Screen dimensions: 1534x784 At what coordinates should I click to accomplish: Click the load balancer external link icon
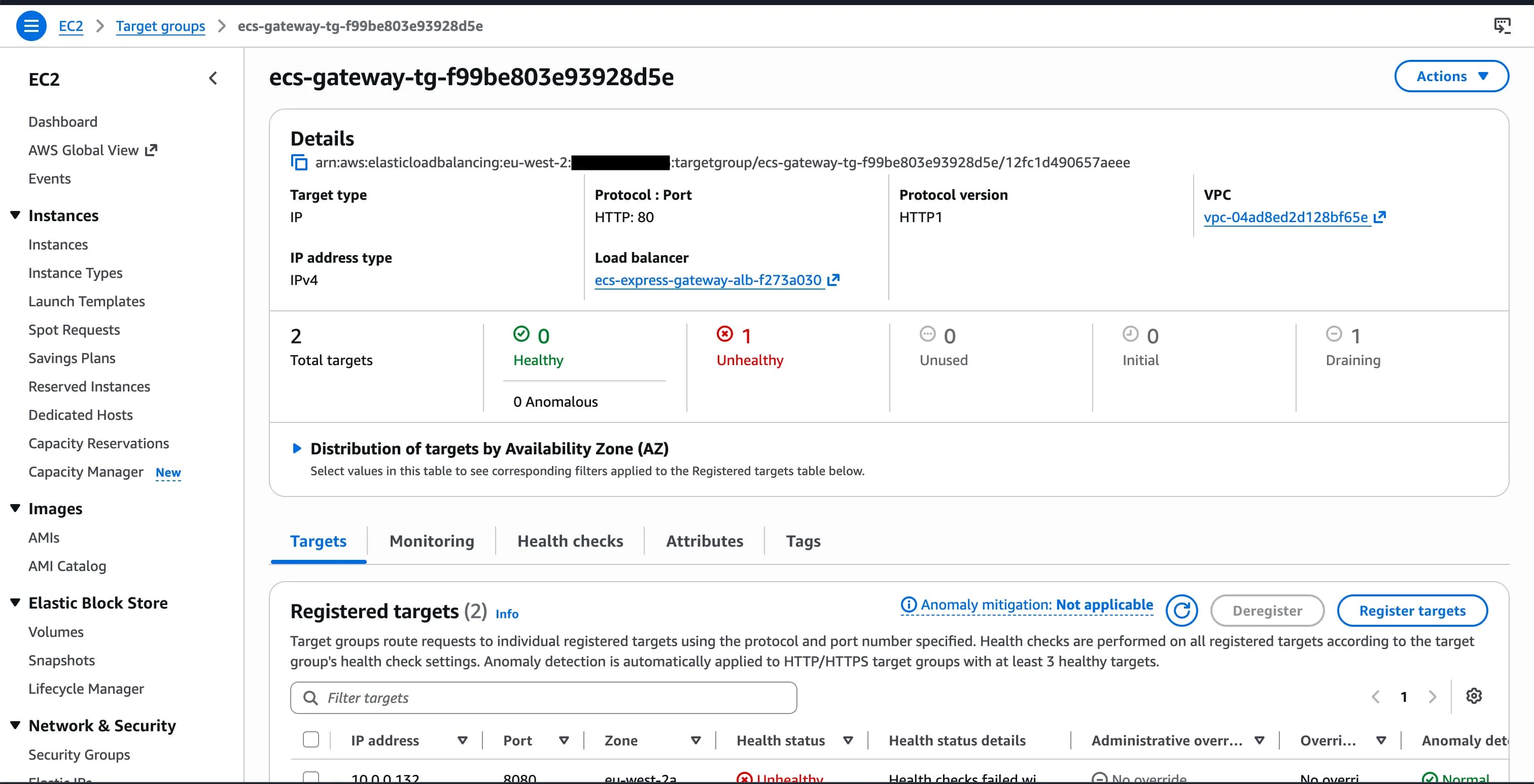click(833, 280)
